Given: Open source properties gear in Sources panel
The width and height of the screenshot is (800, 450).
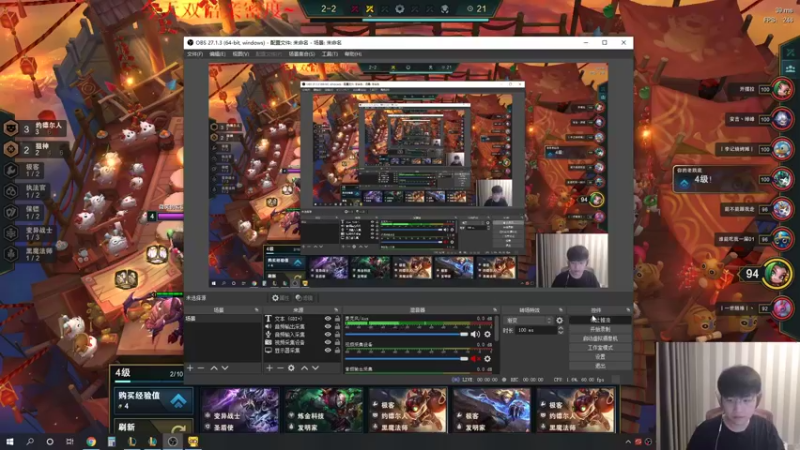Looking at the screenshot, I should pyautogui.click(x=291, y=368).
